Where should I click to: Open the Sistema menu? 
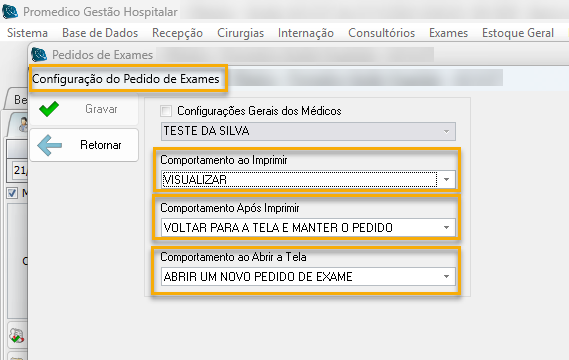coord(28,33)
